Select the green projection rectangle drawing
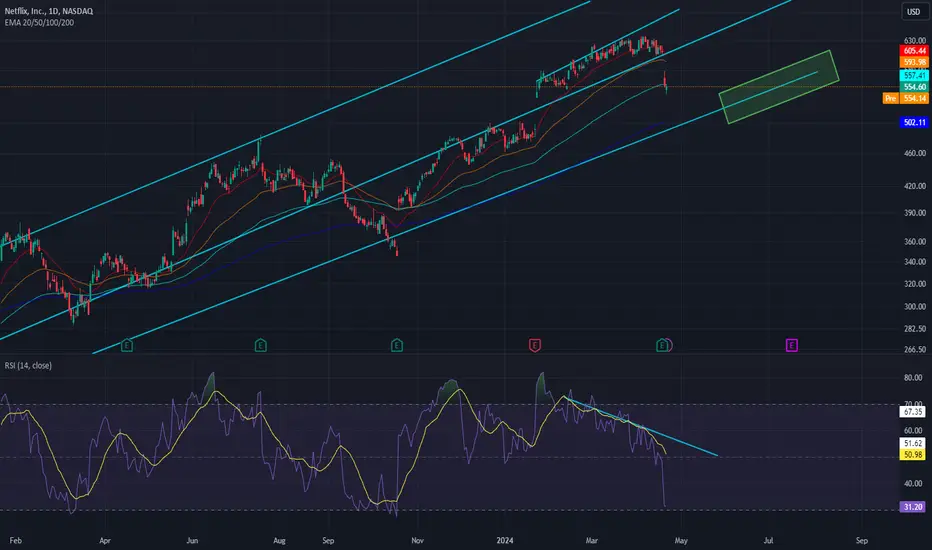 coord(779,87)
